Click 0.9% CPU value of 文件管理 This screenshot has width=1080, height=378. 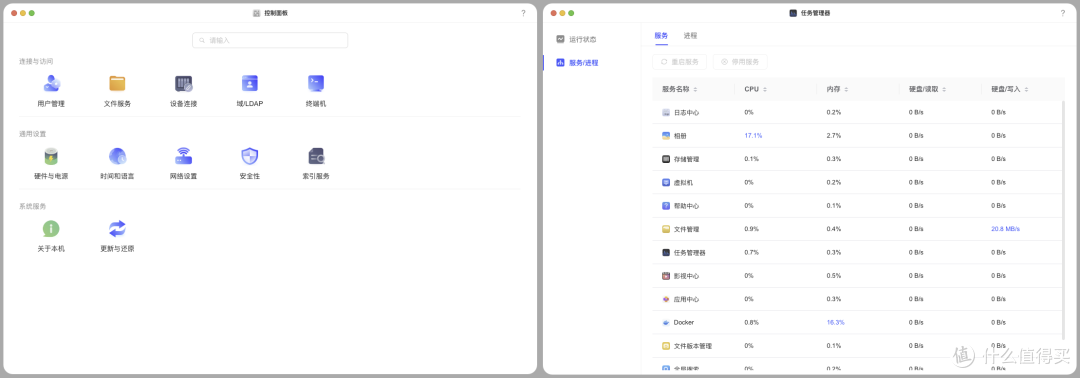[751, 229]
